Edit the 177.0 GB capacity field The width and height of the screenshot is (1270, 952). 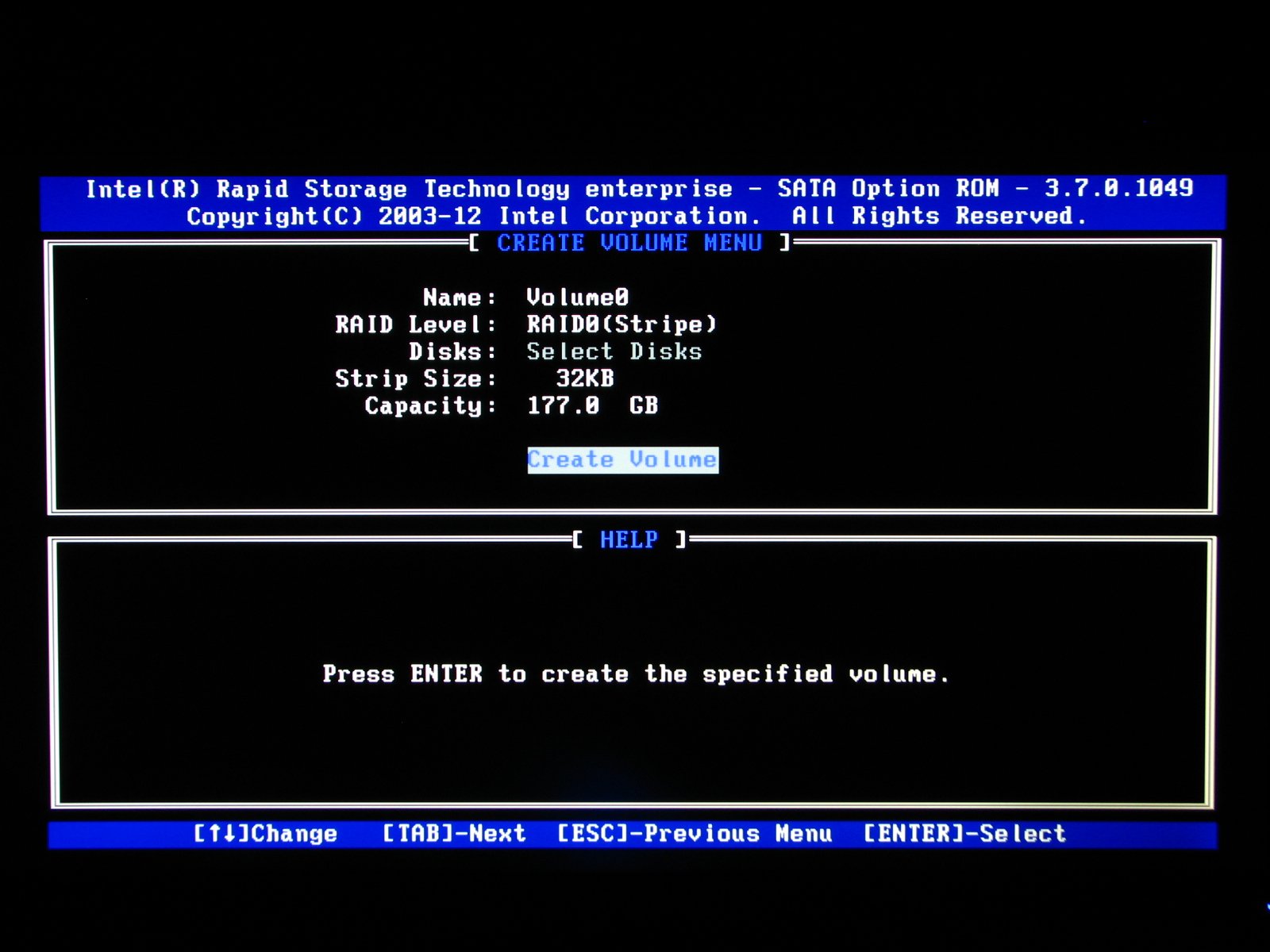[x=593, y=405]
